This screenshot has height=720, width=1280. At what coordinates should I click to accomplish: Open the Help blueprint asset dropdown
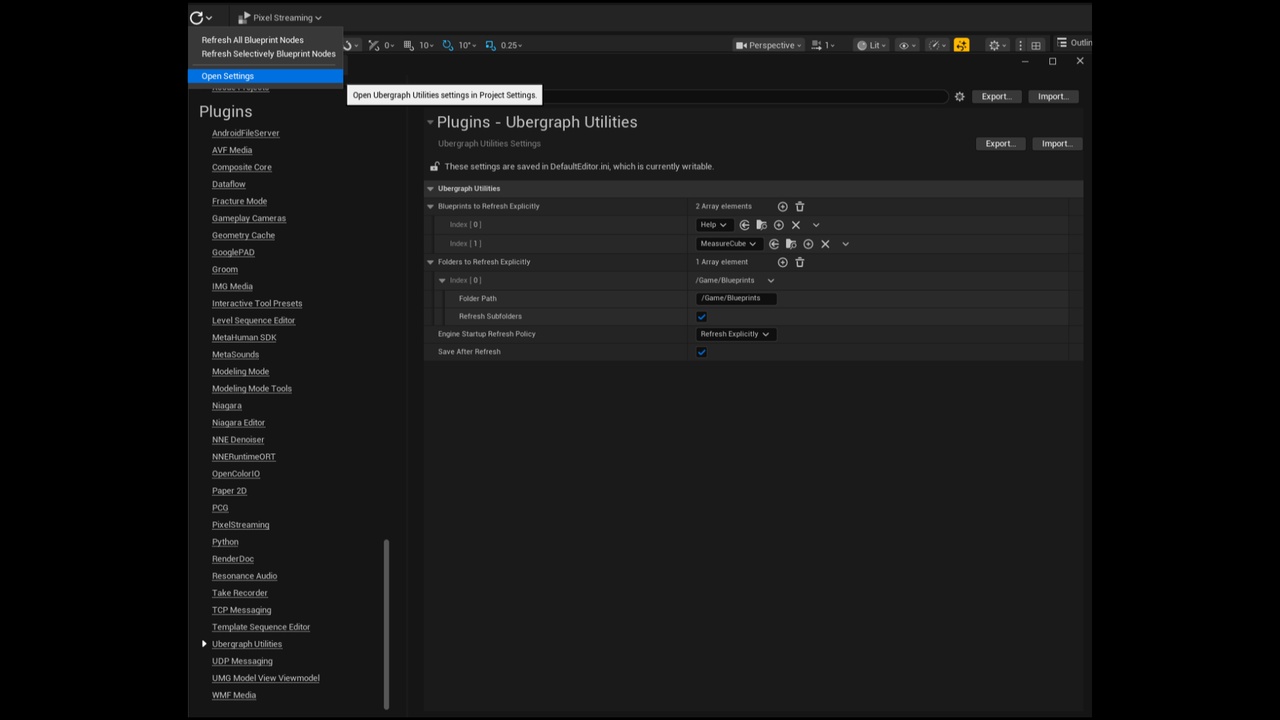[x=714, y=225]
